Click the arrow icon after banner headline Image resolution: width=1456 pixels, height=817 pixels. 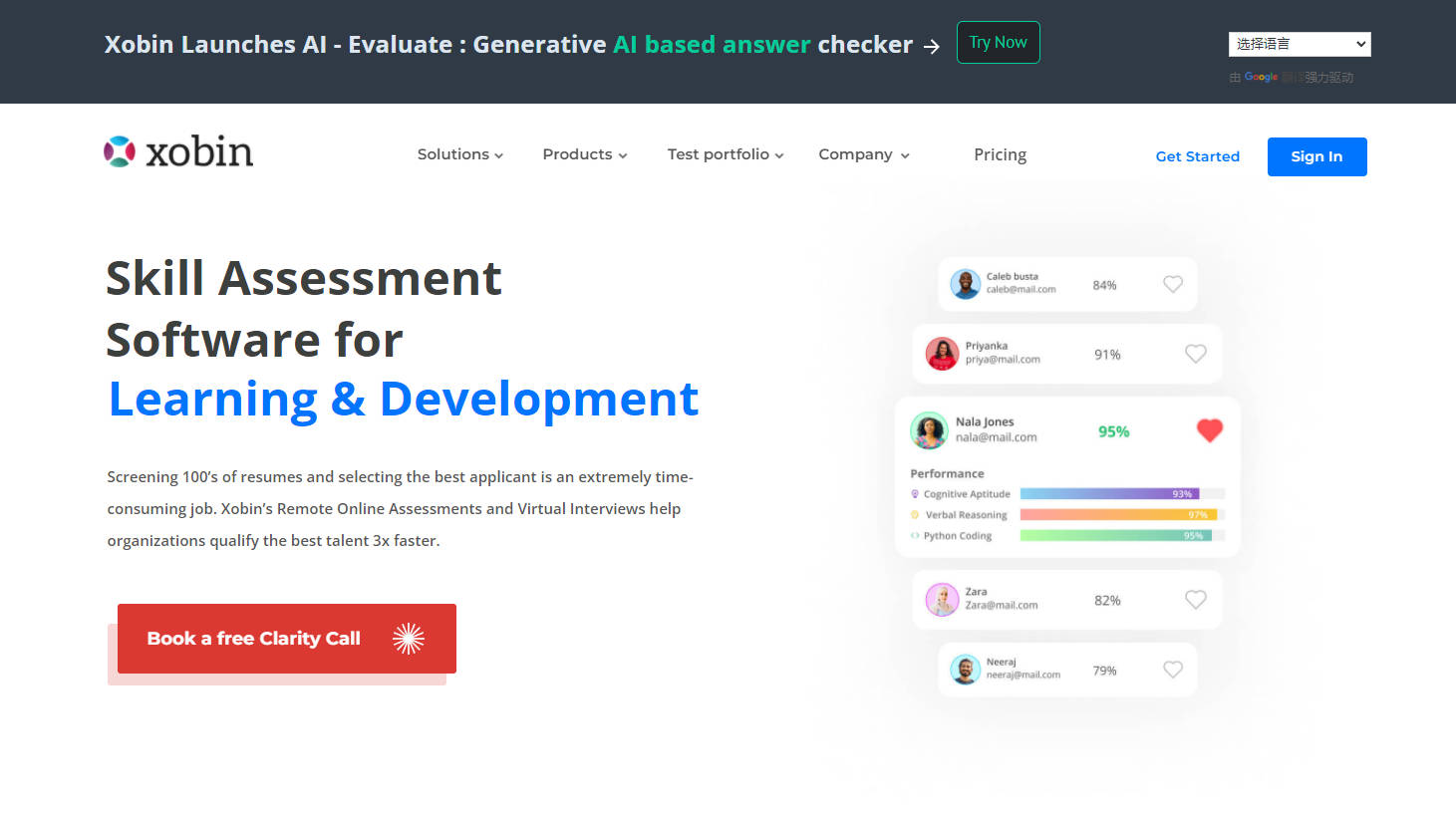(932, 46)
